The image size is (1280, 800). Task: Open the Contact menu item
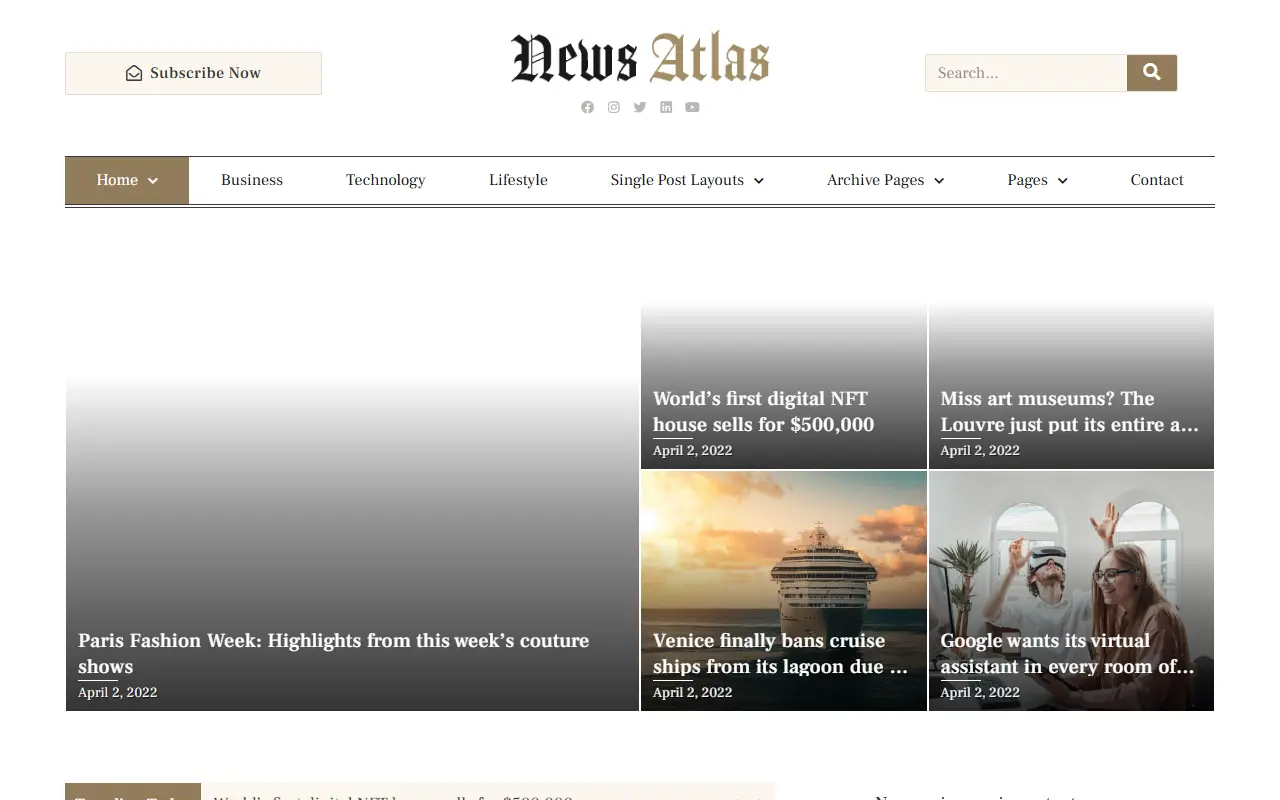(1157, 180)
